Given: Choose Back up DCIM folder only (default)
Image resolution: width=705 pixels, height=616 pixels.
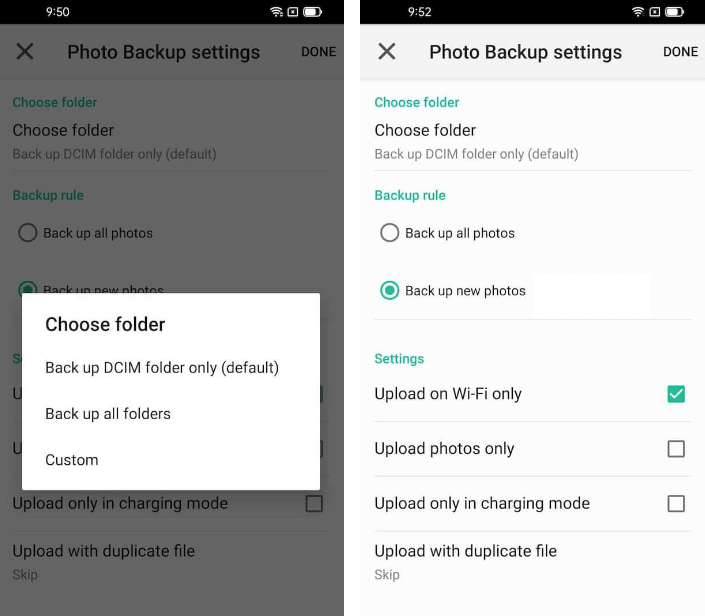Looking at the screenshot, I should click(x=162, y=368).
